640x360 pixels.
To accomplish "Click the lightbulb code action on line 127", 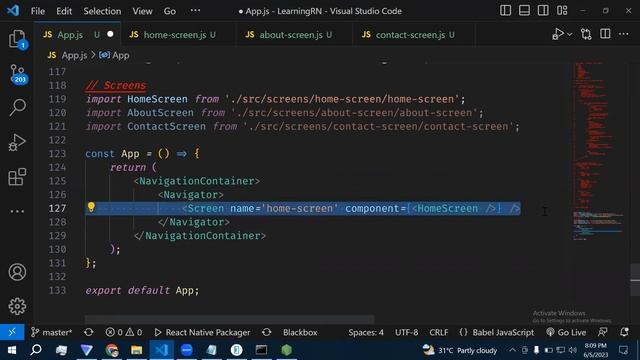I will tap(91, 207).
